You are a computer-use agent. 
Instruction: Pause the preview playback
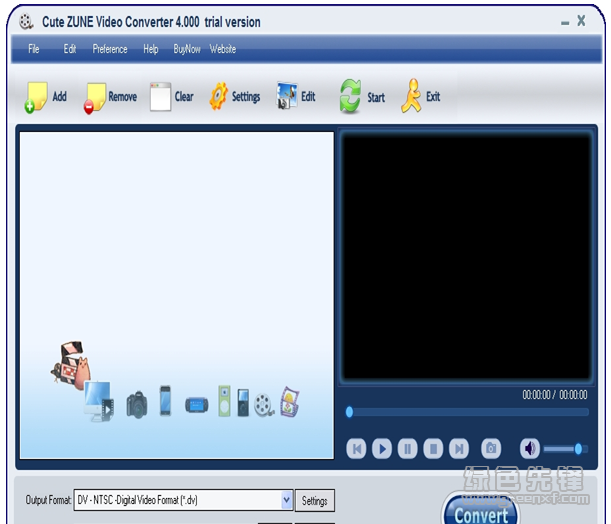[408, 449]
